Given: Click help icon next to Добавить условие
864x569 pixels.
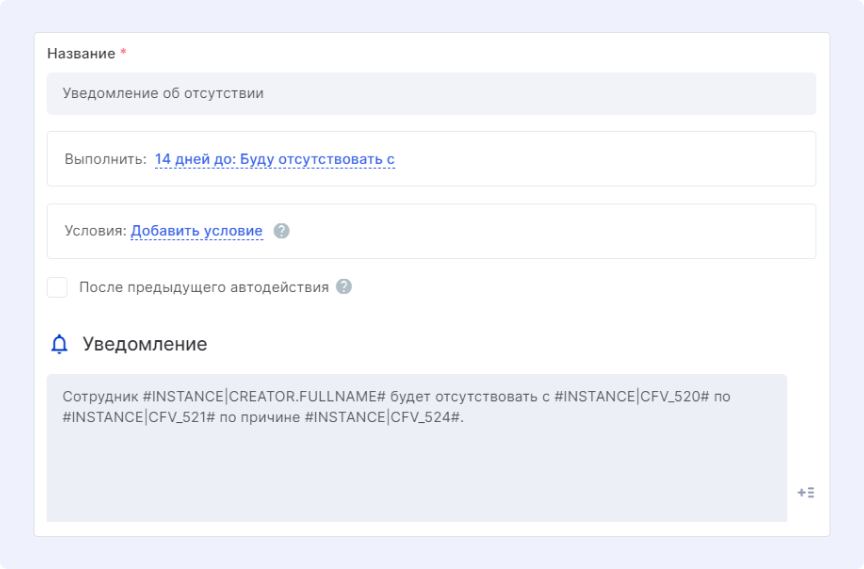Looking at the screenshot, I should pos(282,231).
